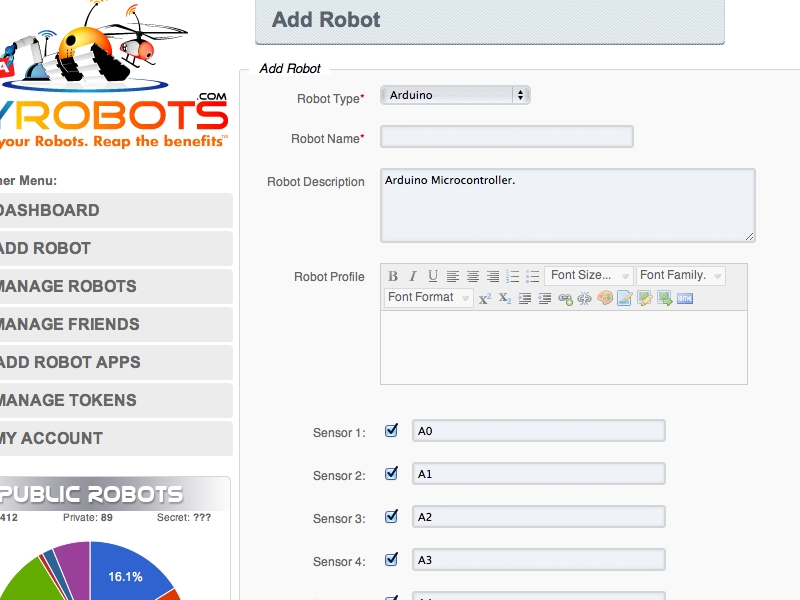This screenshot has height=600, width=800.
Task: Open Manage Robots menu item
Action: point(116,286)
